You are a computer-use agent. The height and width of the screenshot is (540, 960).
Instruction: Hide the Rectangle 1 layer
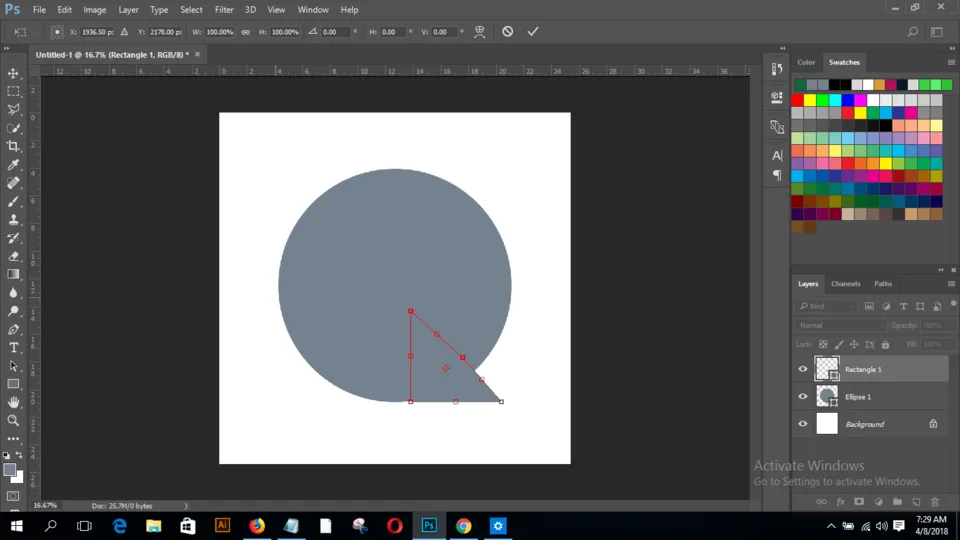(803, 369)
